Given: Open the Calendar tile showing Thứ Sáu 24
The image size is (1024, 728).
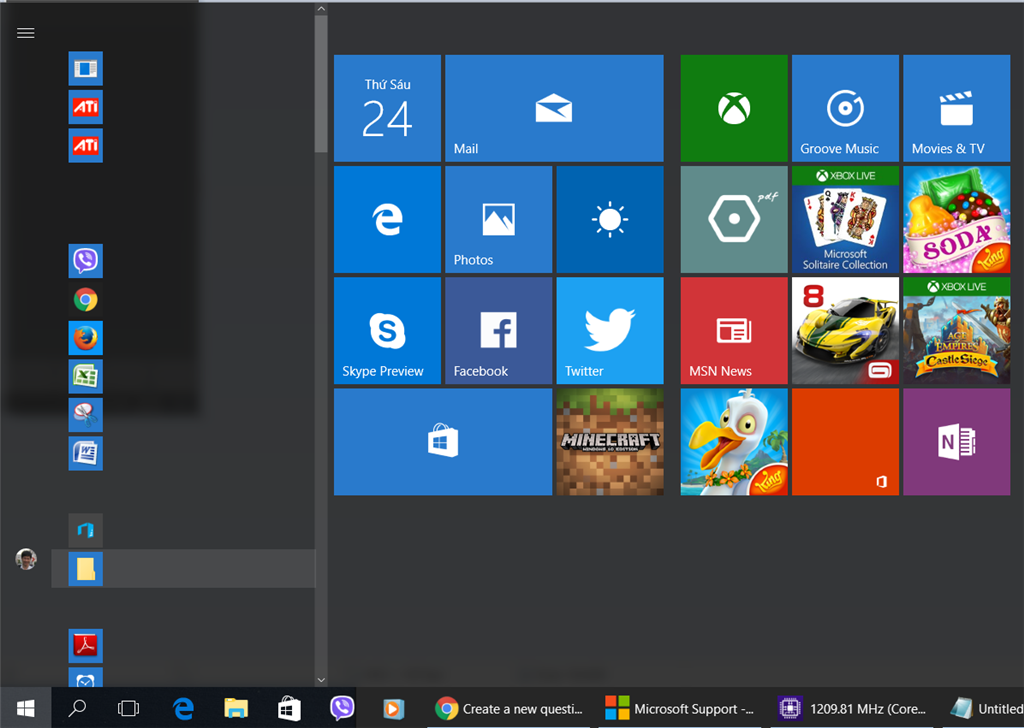Looking at the screenshot, I should 387,108.
